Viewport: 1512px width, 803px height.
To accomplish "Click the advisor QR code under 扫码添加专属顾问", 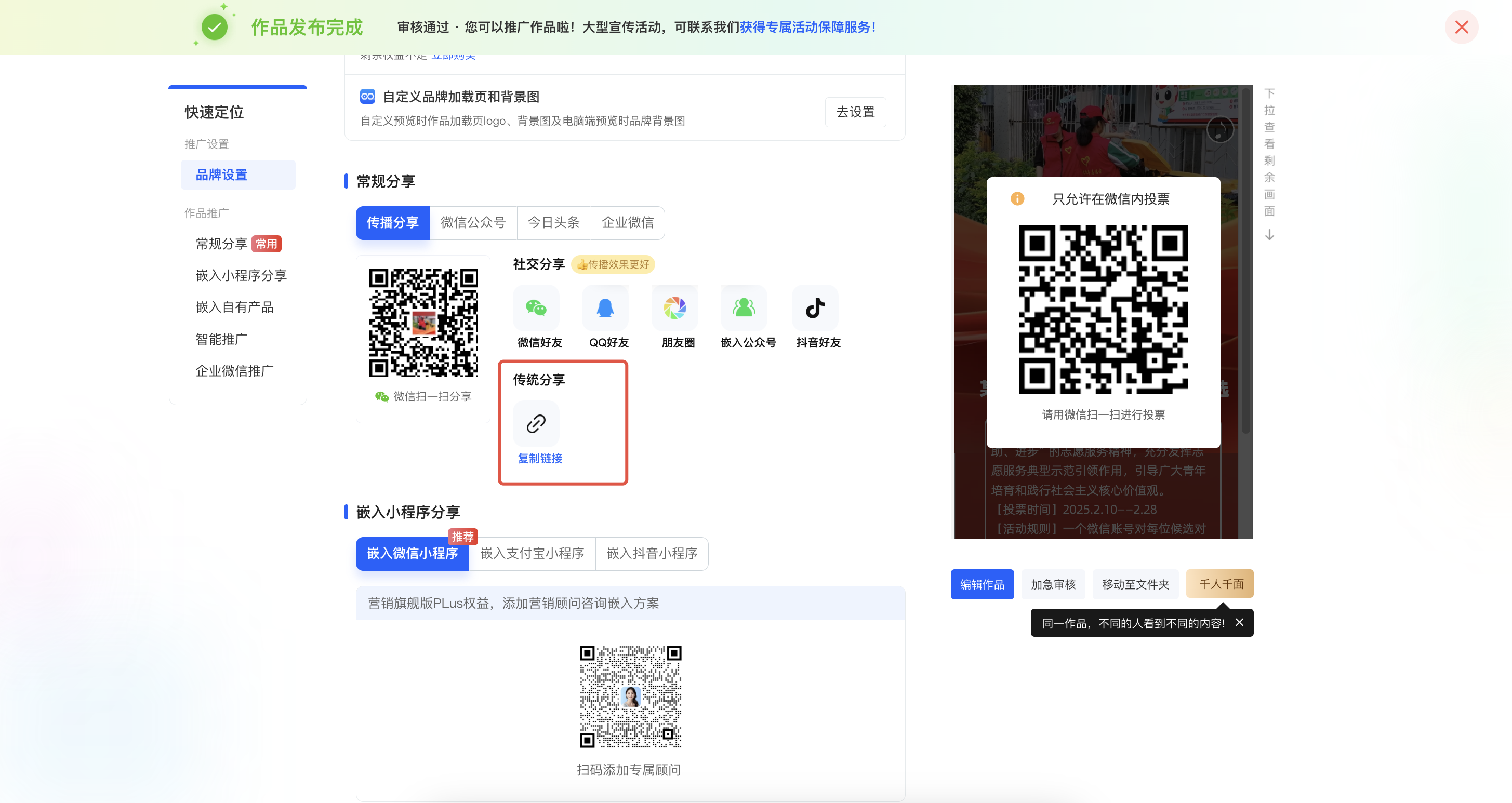I will 630,696.
